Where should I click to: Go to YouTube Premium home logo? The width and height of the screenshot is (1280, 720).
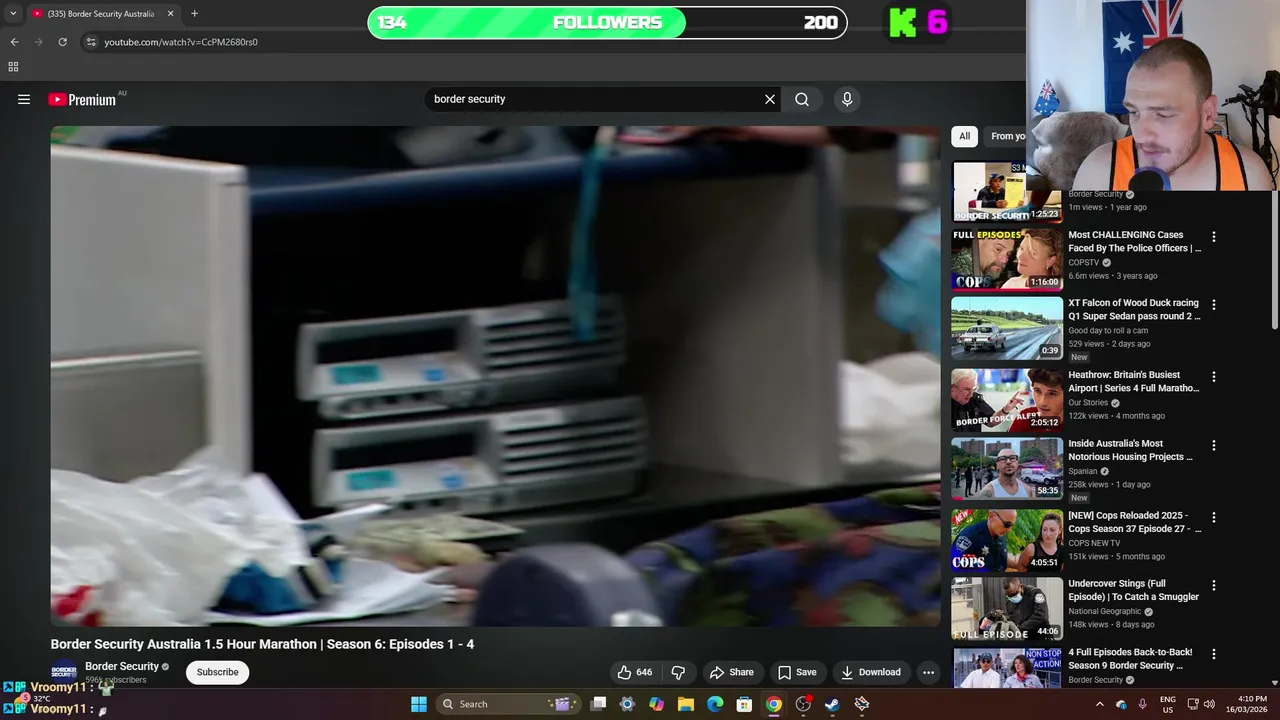(82, 99)
